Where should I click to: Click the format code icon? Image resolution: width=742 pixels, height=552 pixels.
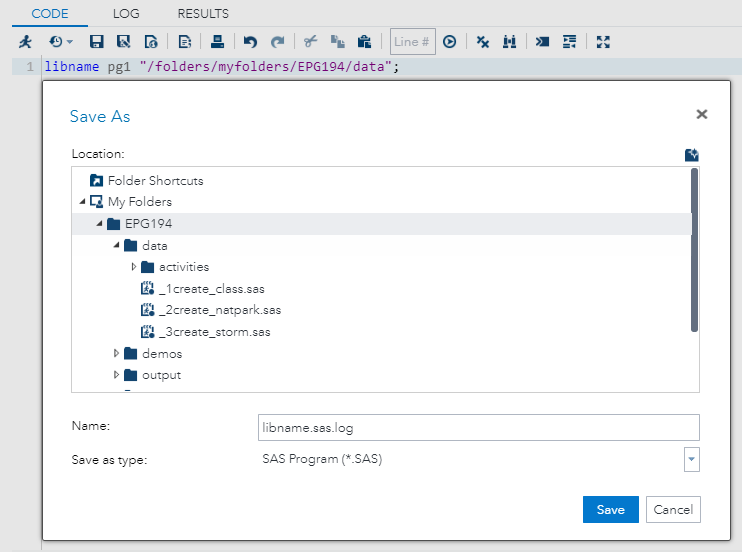(x=569, y=42)
